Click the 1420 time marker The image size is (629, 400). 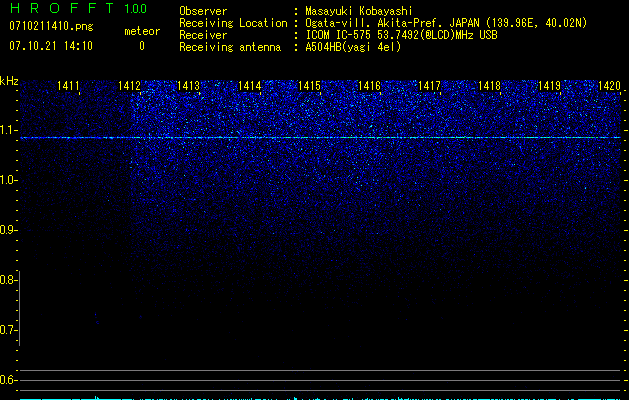609,86
